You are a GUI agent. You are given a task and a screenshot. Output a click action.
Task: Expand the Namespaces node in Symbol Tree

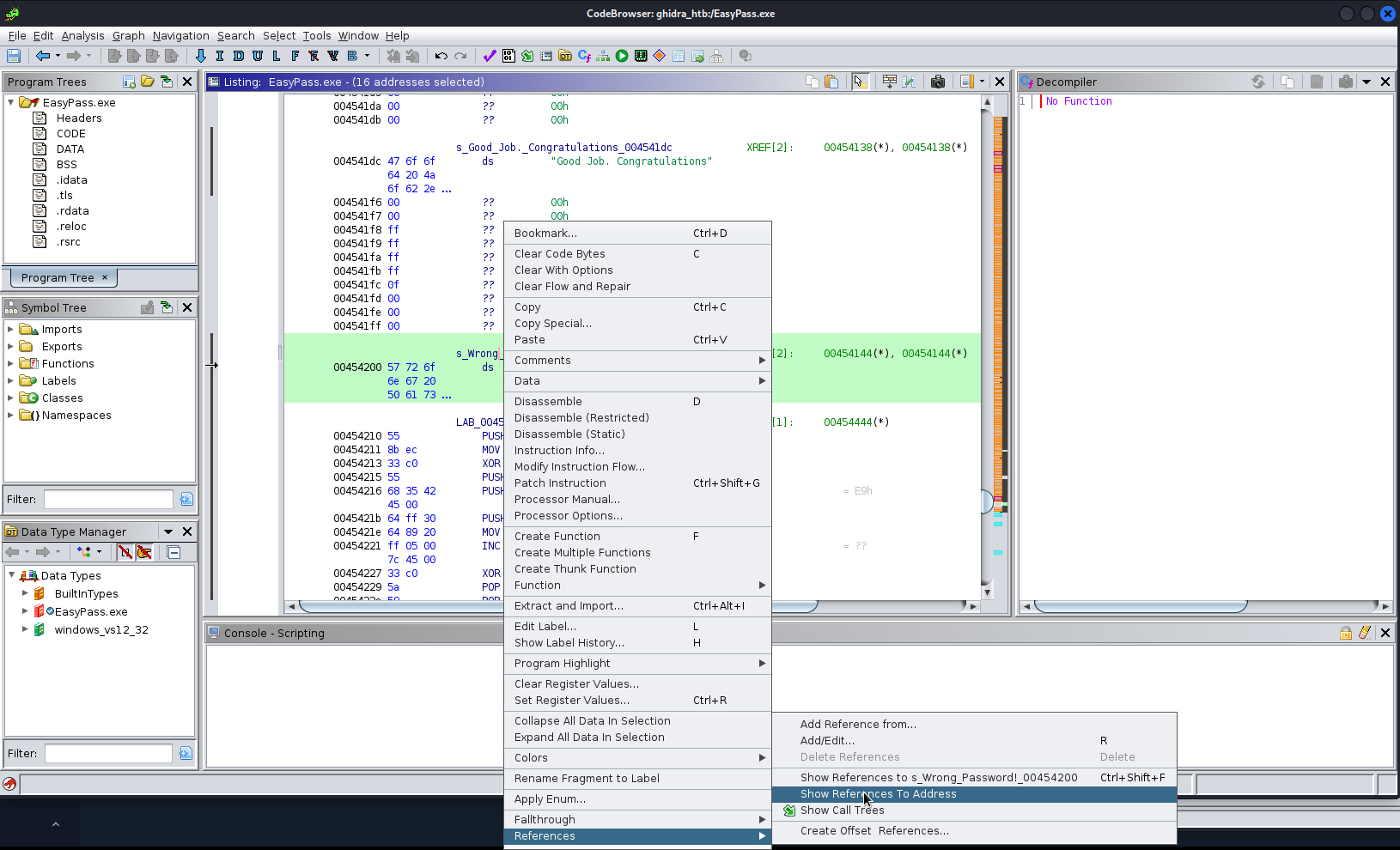pyautogui.click(x=10, y=415)
